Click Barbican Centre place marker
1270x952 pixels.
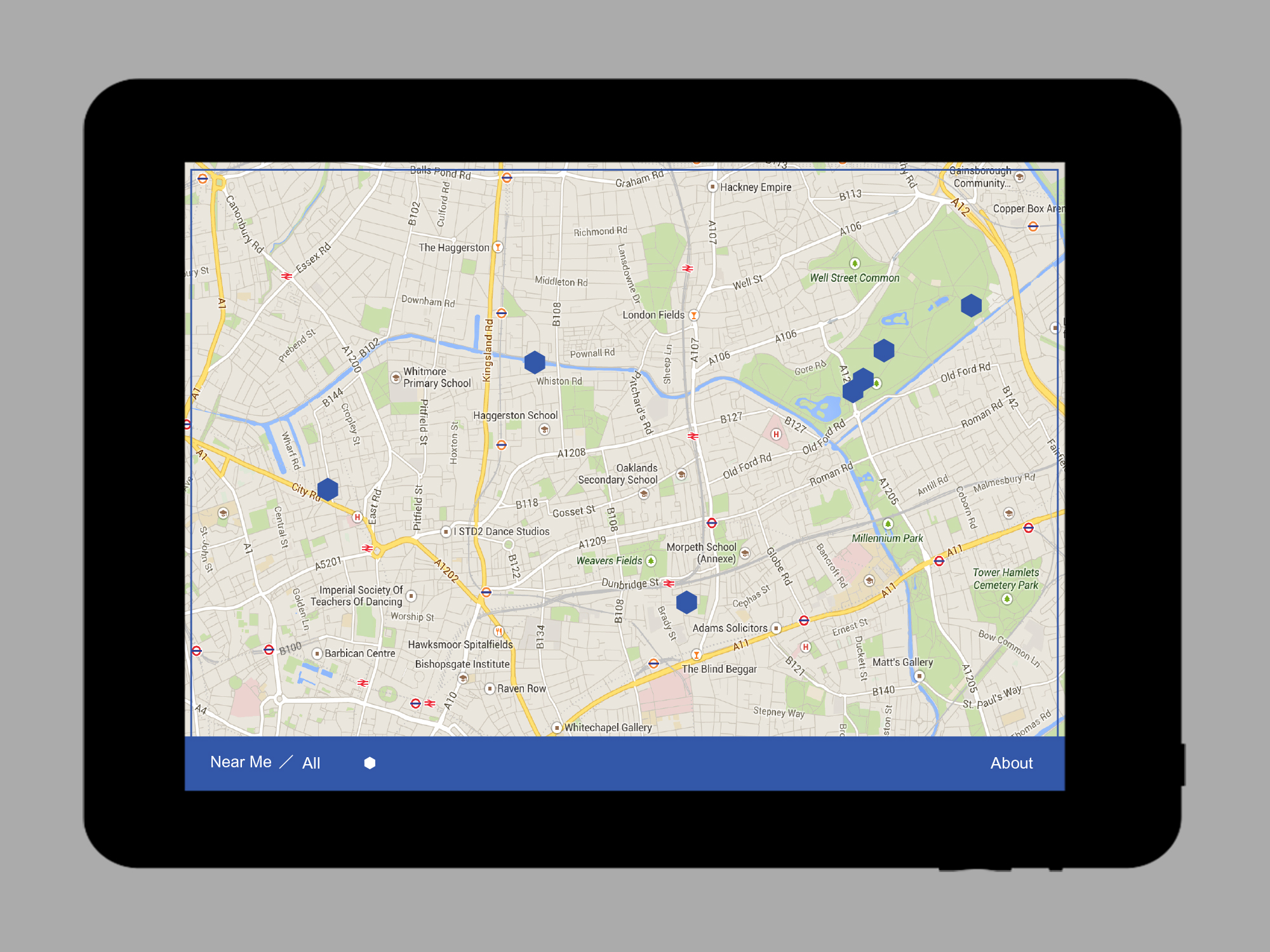coord(317,653)
